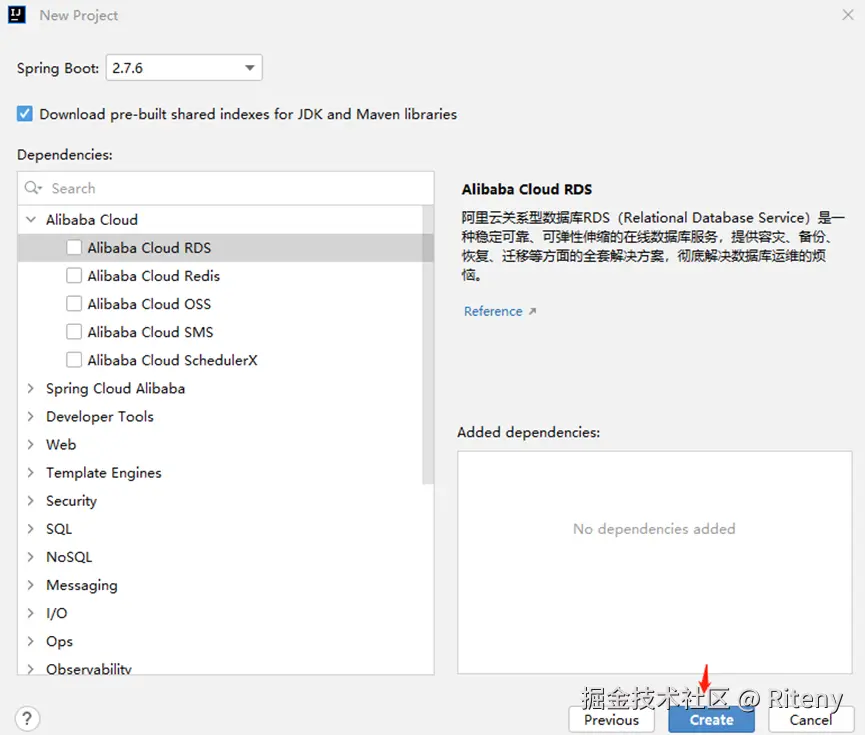Expand the Security group
This screenshot has width=865, height=735.
(31, 501)
